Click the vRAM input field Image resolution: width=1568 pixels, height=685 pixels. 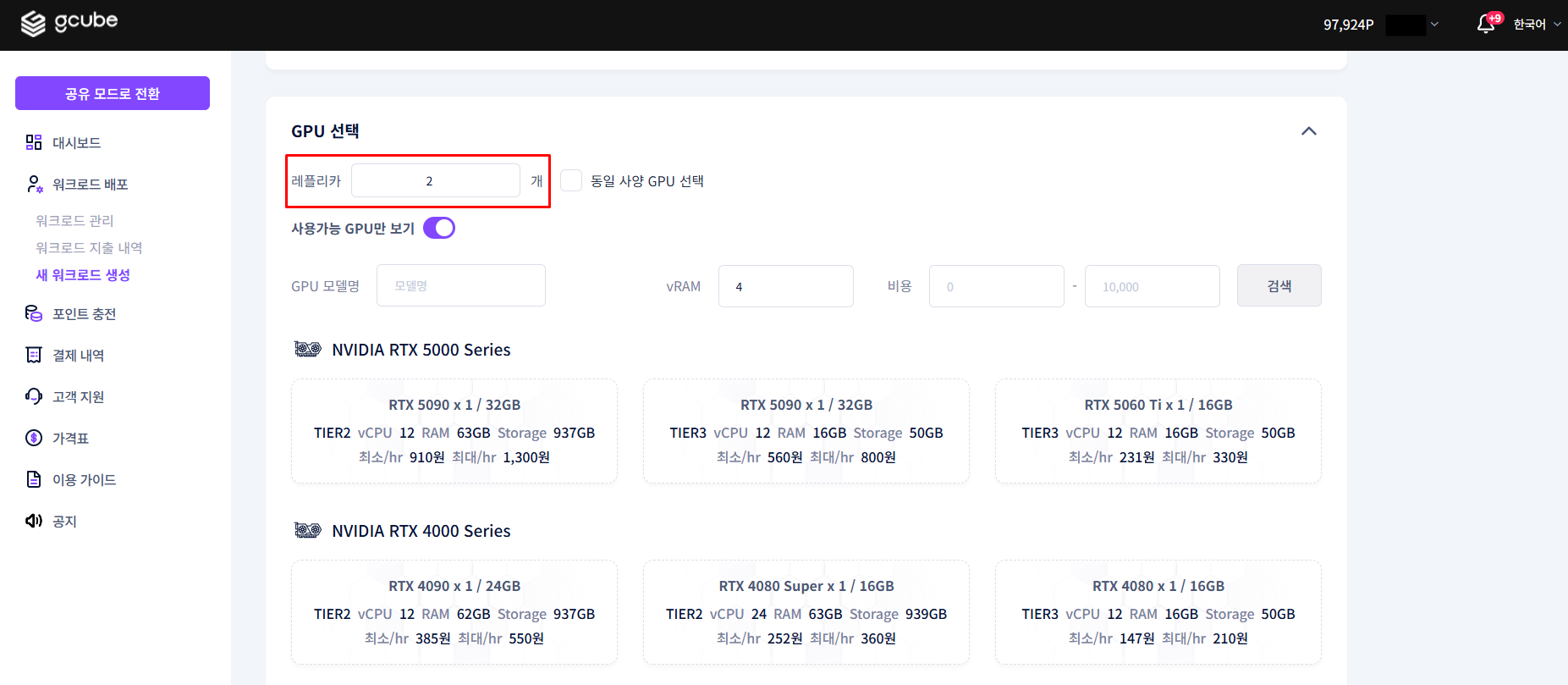pos(786,286)
